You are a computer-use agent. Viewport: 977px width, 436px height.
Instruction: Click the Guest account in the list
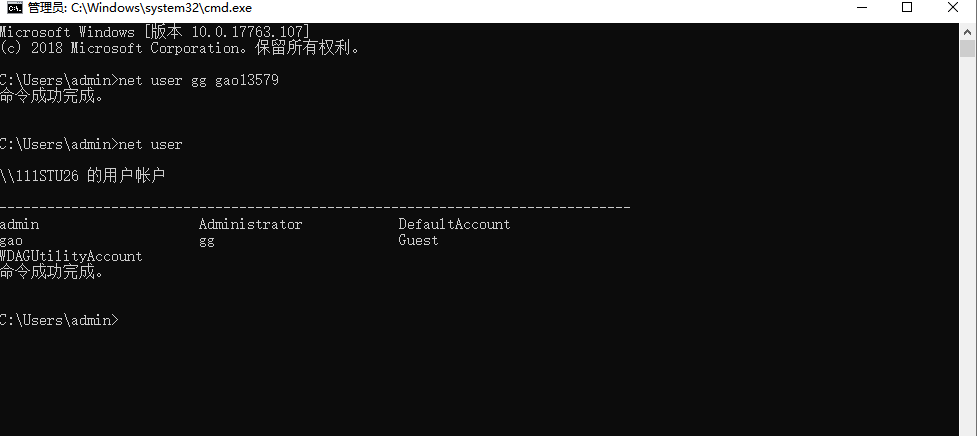pyautogui.click(x=418, y=240)
